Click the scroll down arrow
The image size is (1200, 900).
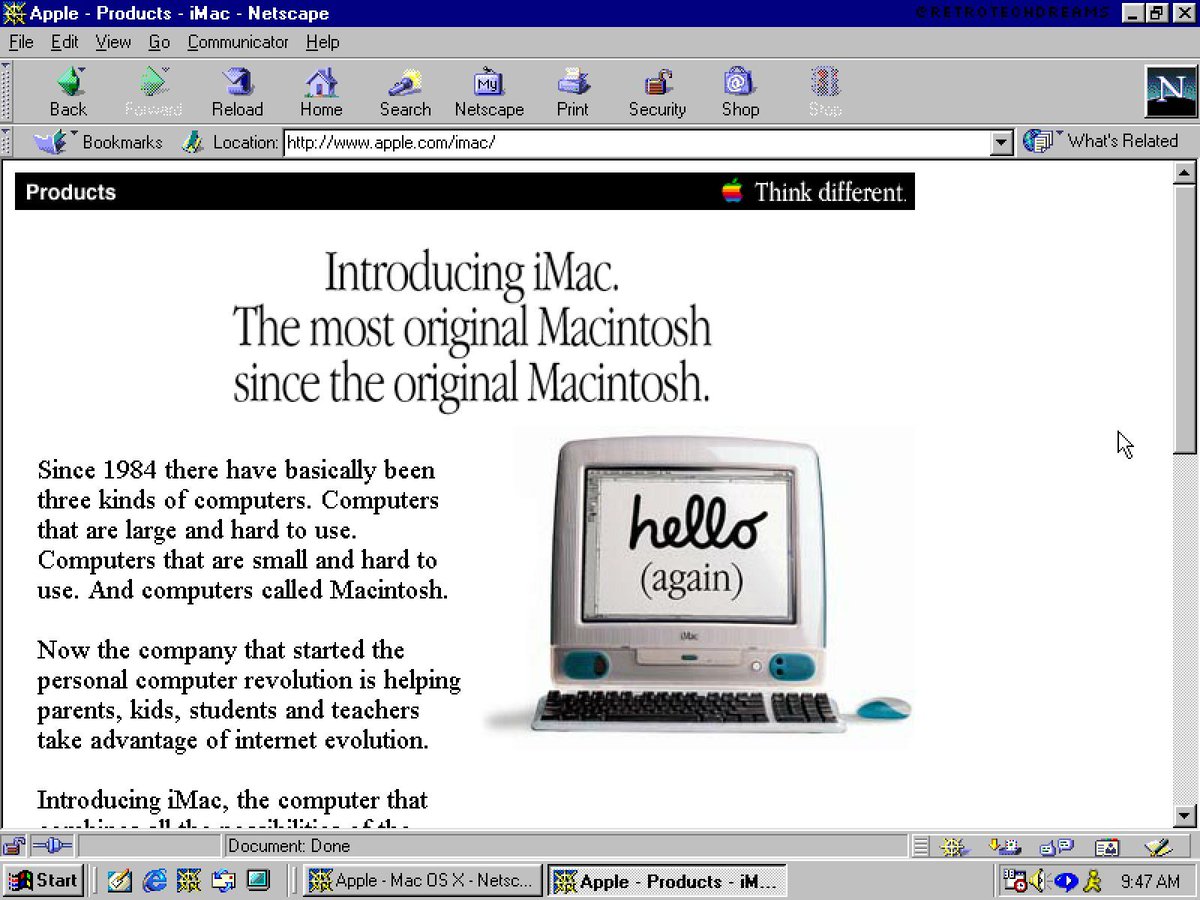[1185, 815]
